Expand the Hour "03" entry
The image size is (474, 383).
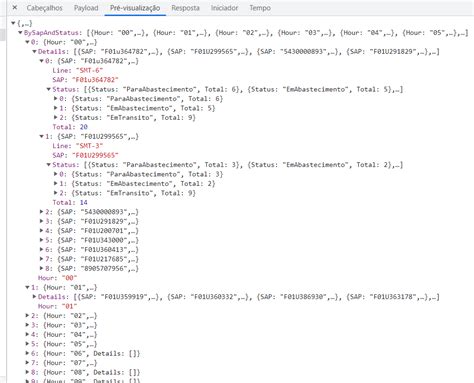28,325
